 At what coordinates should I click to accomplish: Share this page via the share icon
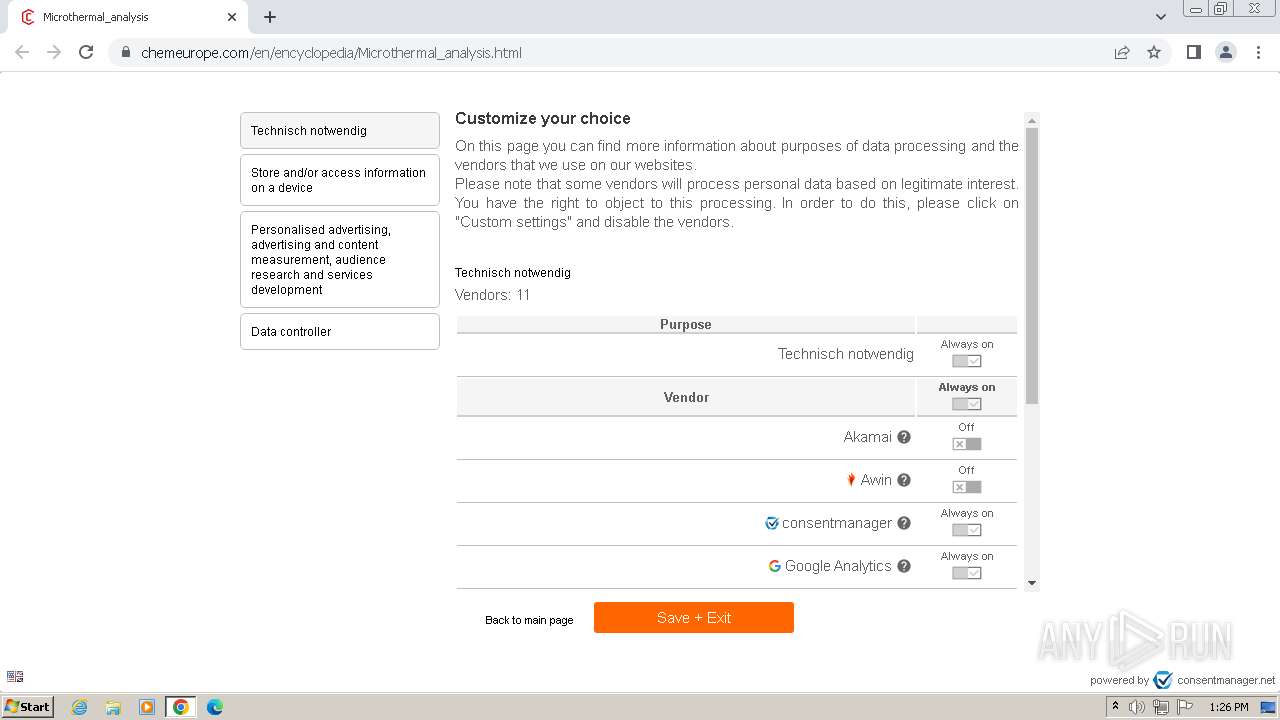[1122, 53]
